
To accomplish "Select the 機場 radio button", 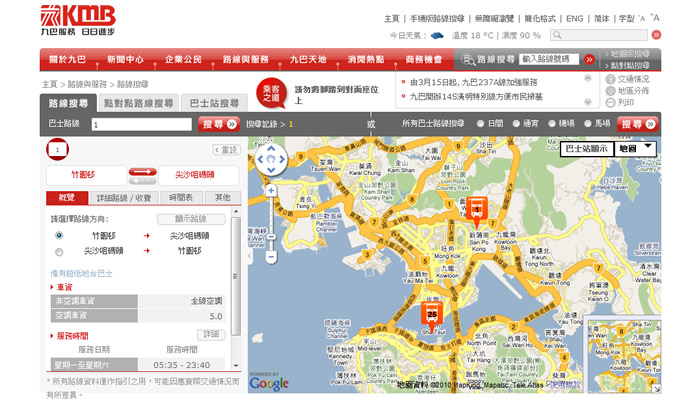I will 552,124.
